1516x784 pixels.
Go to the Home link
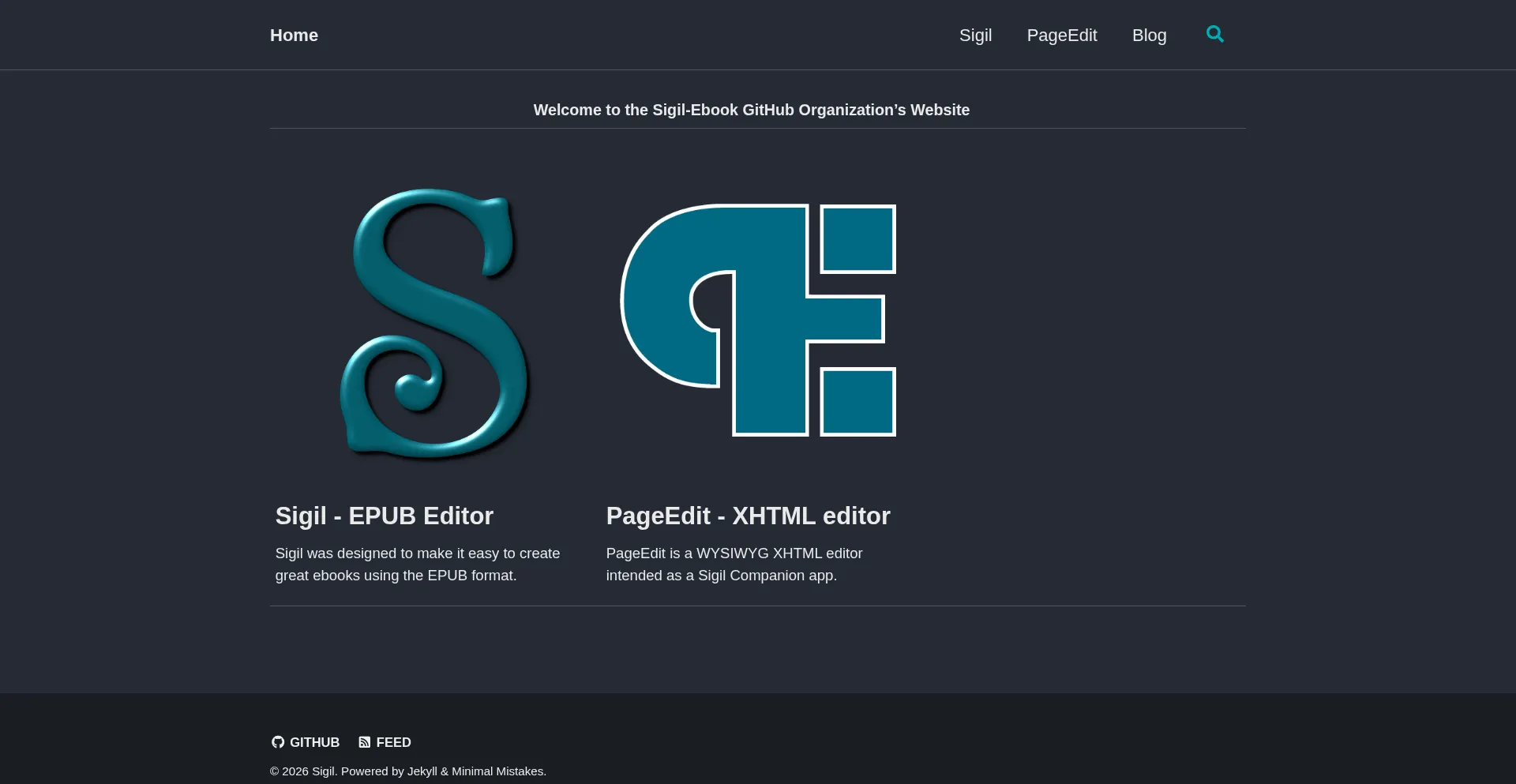294,36
